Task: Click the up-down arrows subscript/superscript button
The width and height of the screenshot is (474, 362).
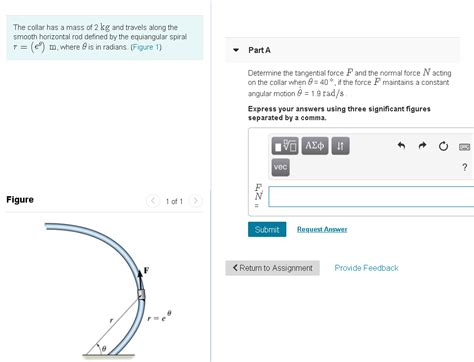Action: [x=340, y=146]
